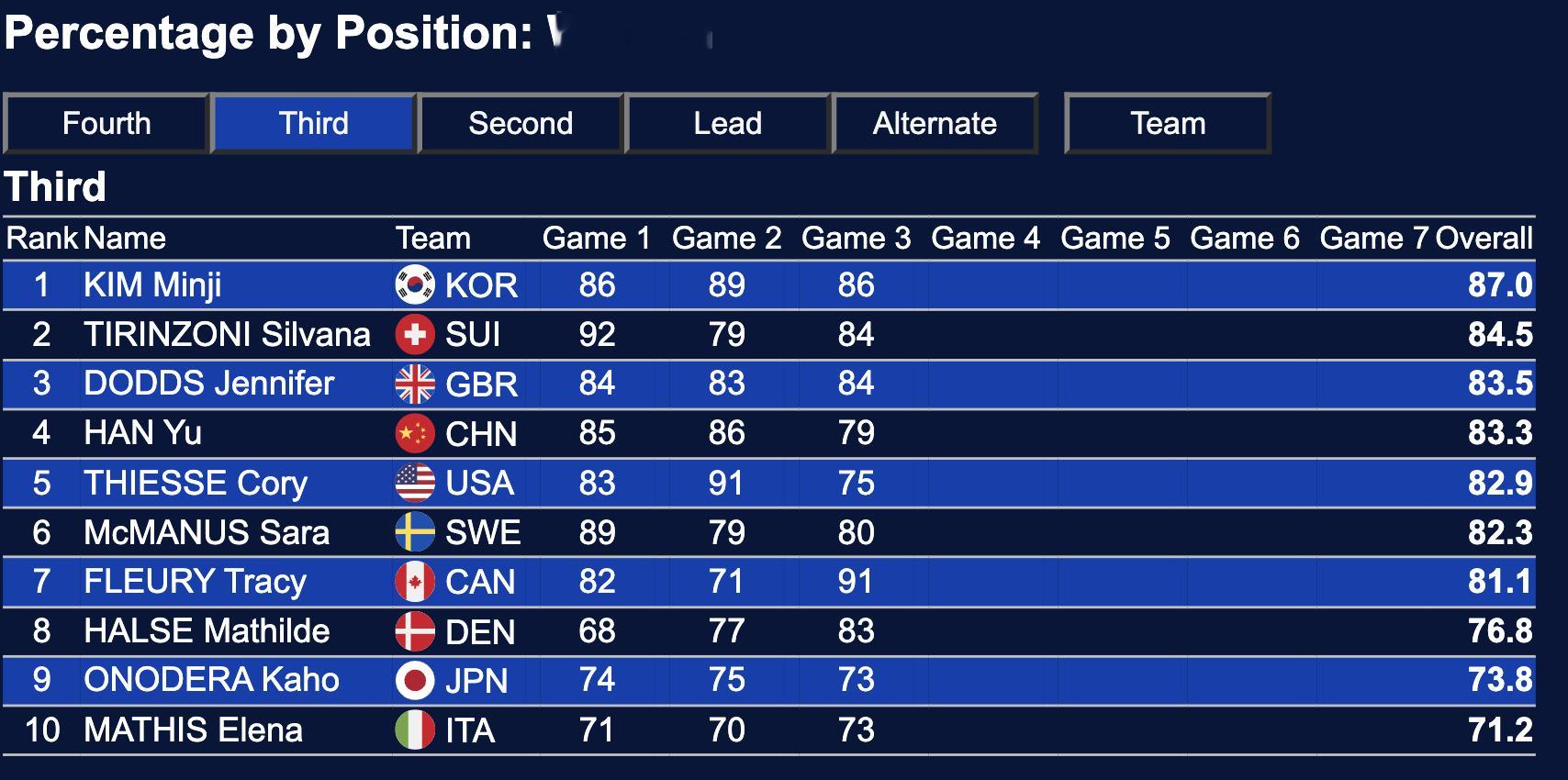Click the South Korea flag icon
Image resolution: width=1568 pixels, height=780 pixels.
(415, 284)
